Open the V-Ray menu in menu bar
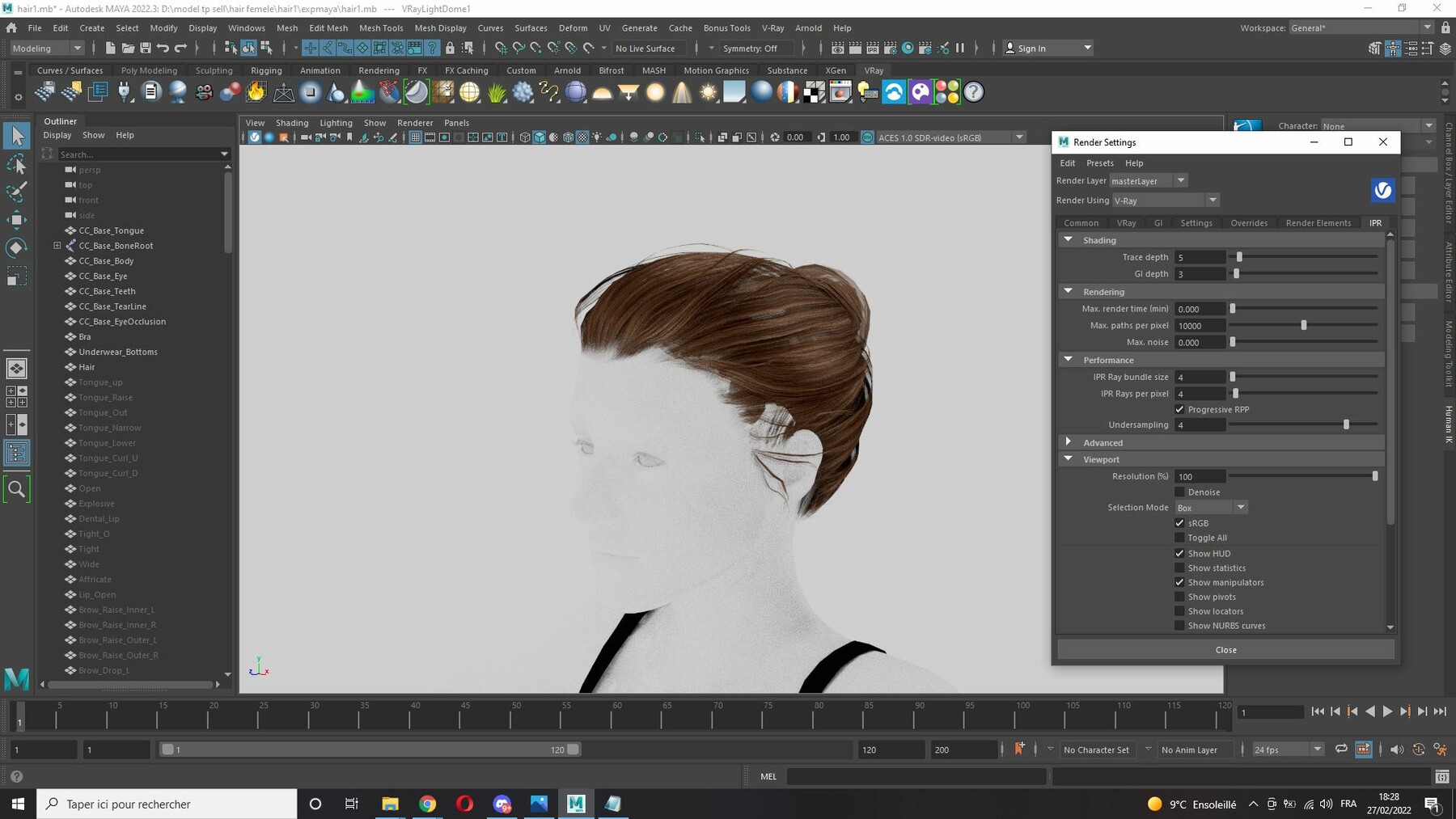The width and height of the screenshot is (1456, 819). 772,28
